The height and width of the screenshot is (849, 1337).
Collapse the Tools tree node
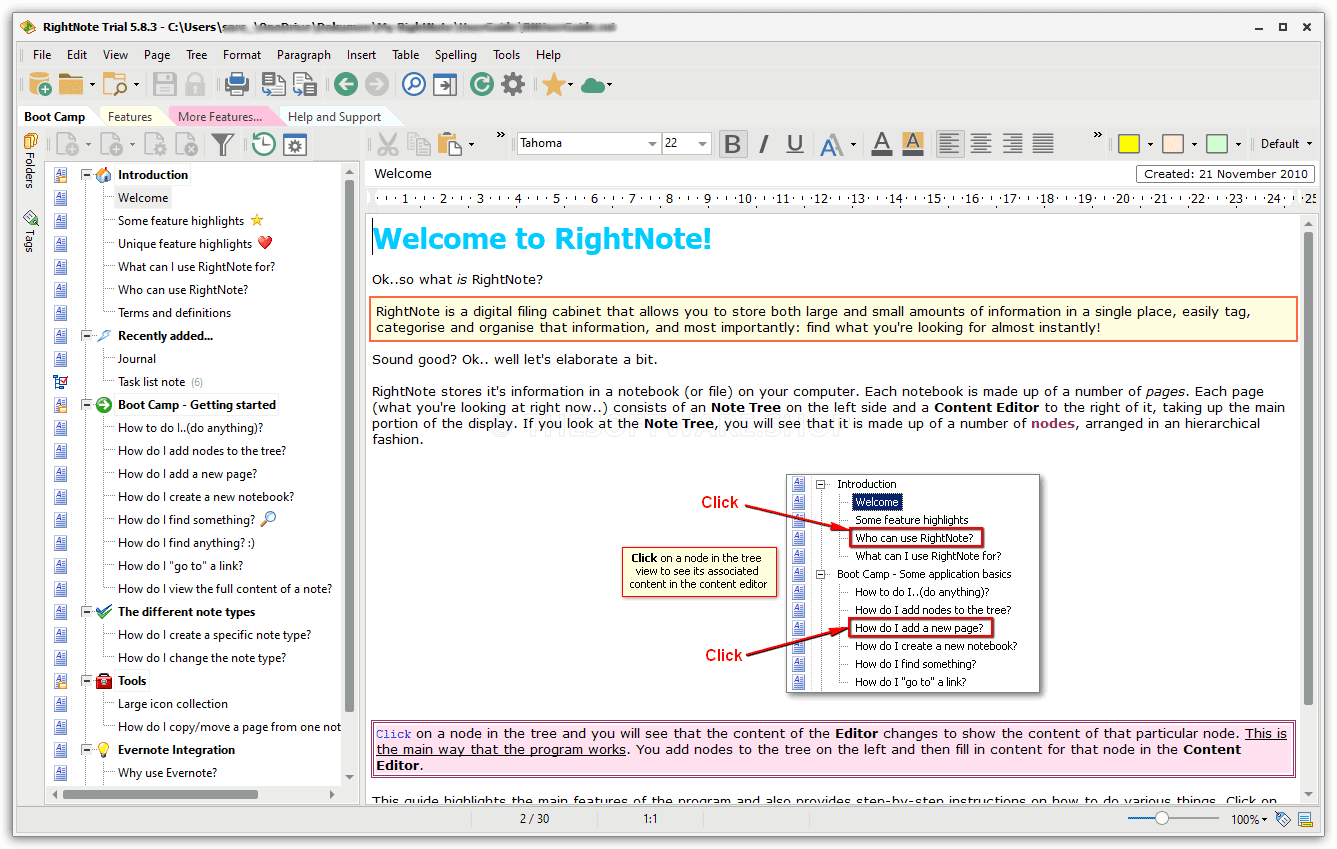click(87, 681)
